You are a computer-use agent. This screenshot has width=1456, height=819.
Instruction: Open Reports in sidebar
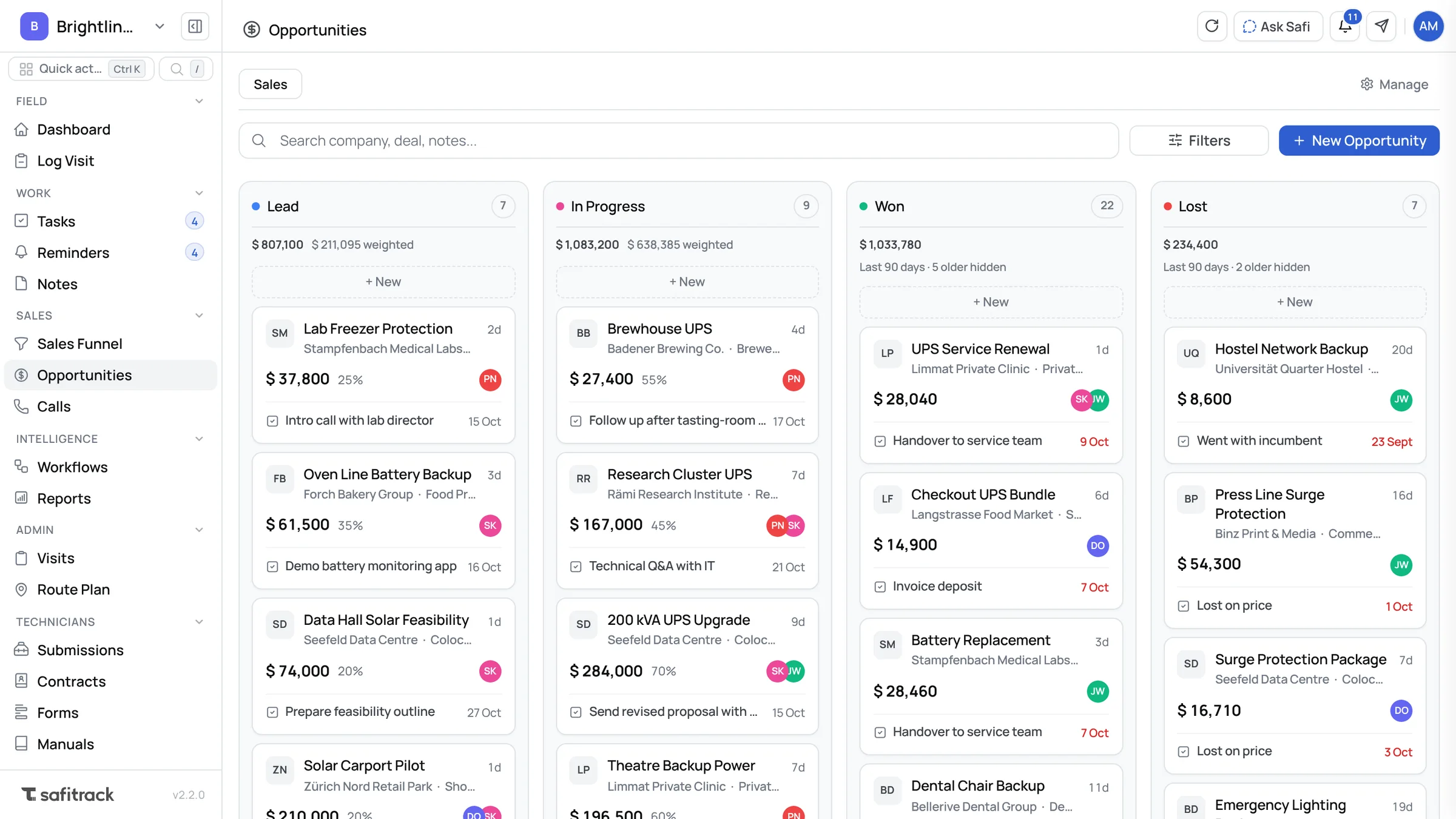(110, 499)
